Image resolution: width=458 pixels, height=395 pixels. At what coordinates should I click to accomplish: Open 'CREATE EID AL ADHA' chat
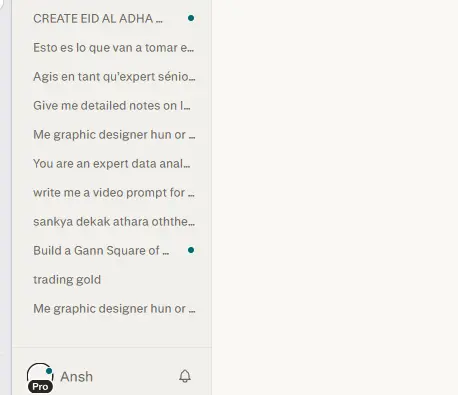[x=98, y=19]
